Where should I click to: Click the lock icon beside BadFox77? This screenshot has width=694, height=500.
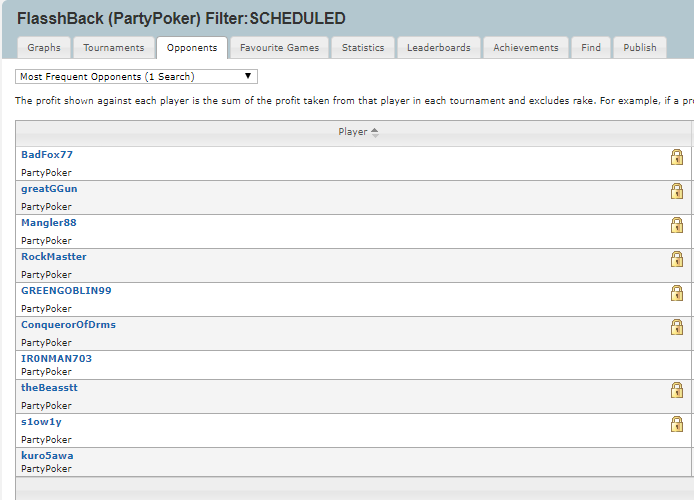coord(677,157)
